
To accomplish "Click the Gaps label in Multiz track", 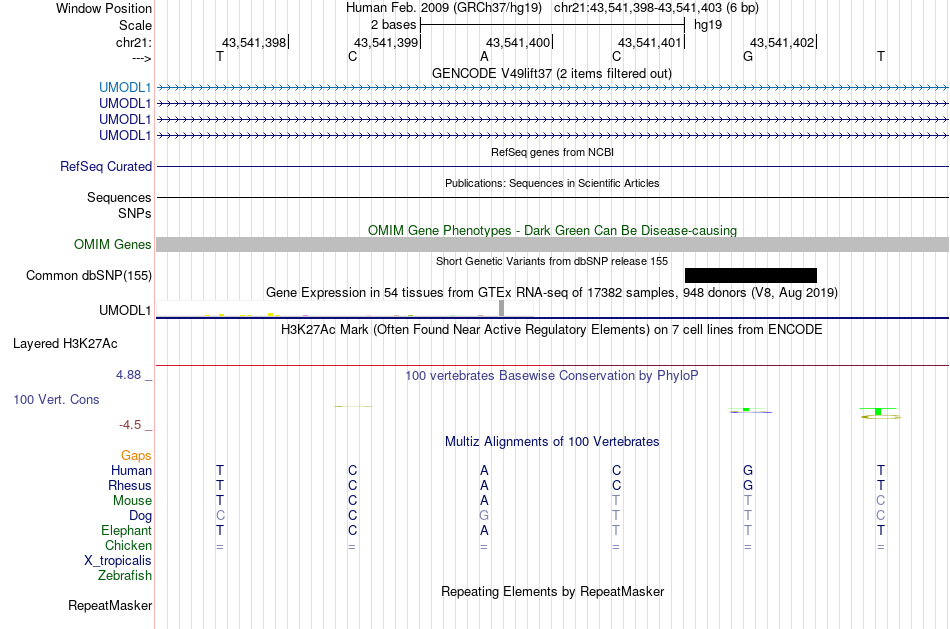I will click(x=136, y=456).
